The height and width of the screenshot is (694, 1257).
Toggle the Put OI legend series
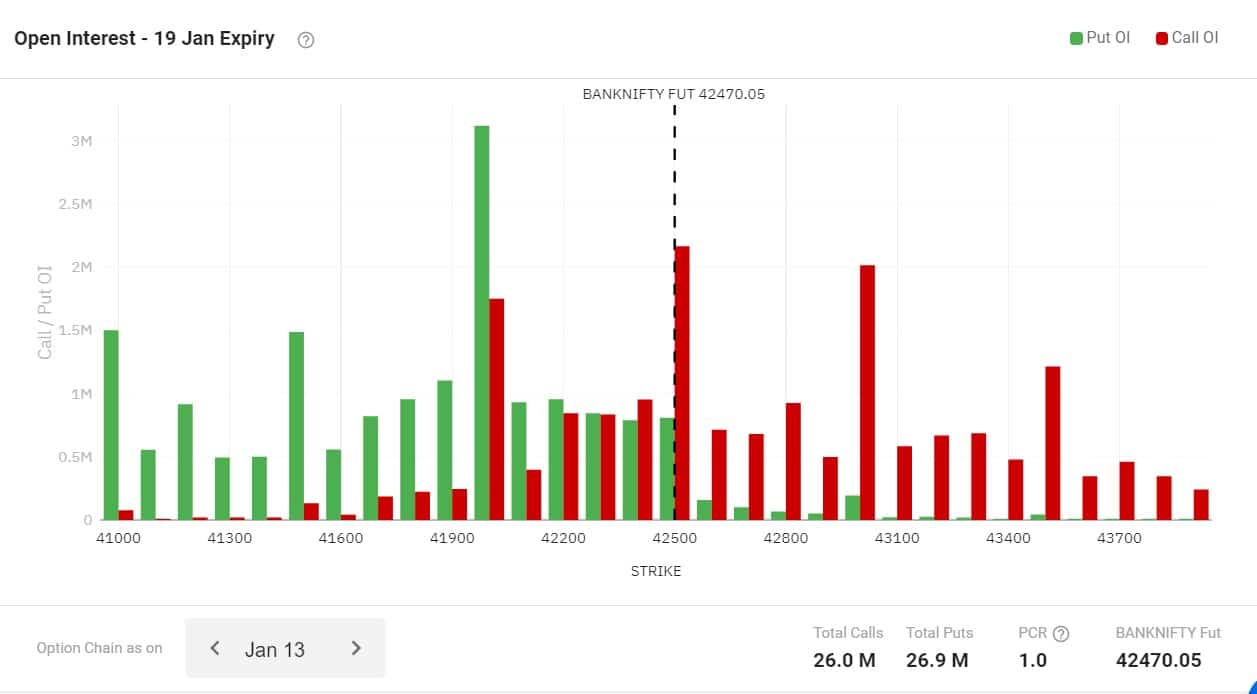coord(1100,38)
